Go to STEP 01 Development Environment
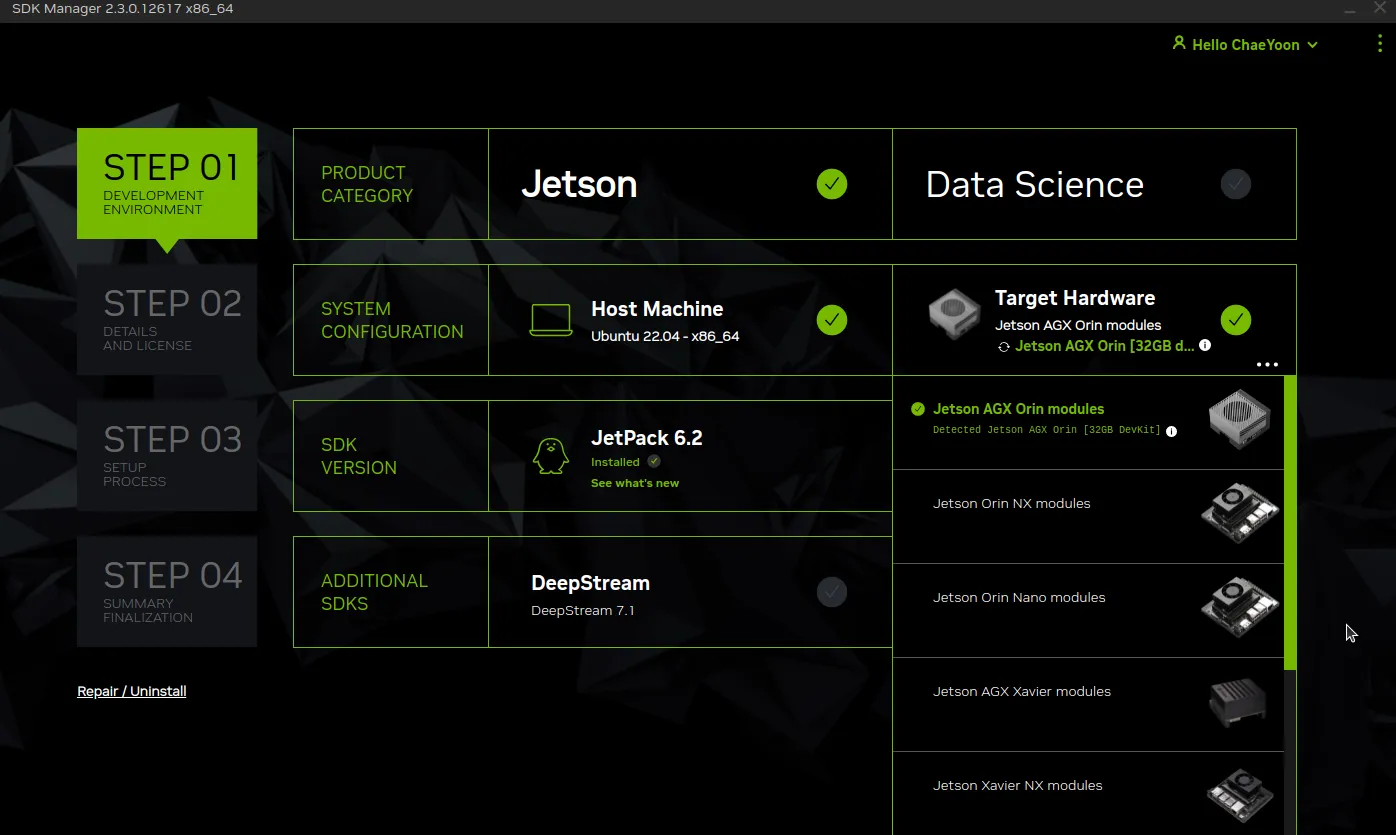The width and height of the screenshot is (1396, 835). [167, 184]
